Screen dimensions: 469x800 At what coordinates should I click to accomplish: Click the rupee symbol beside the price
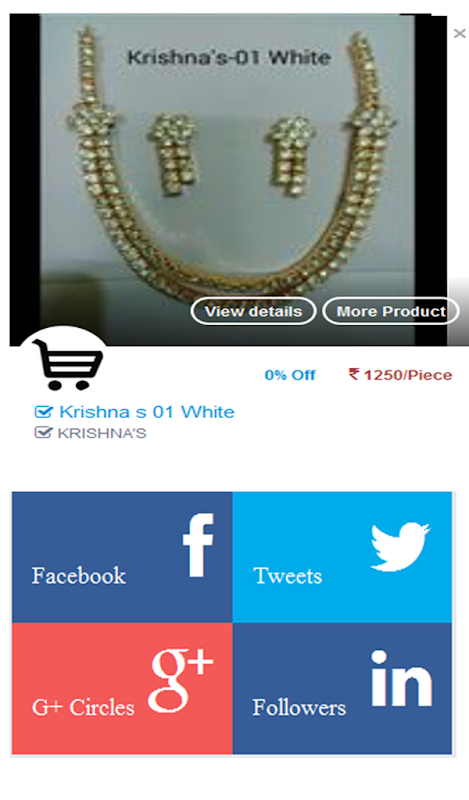coord(354,374)
